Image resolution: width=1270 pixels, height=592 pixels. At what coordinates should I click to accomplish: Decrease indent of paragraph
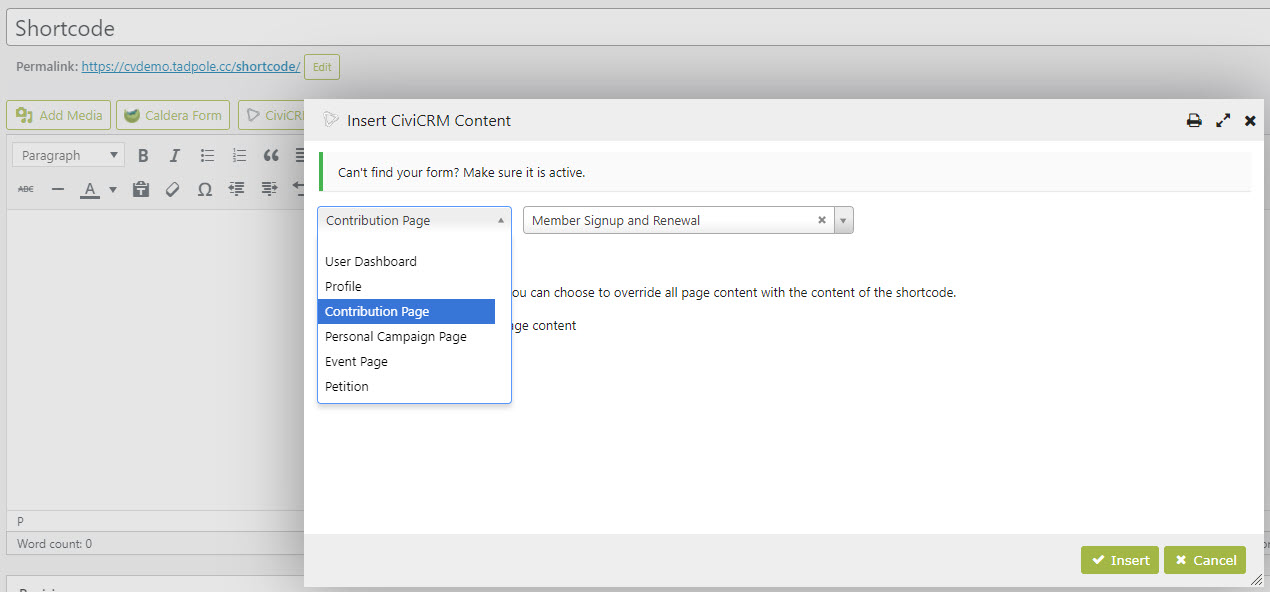coord(237,189)
